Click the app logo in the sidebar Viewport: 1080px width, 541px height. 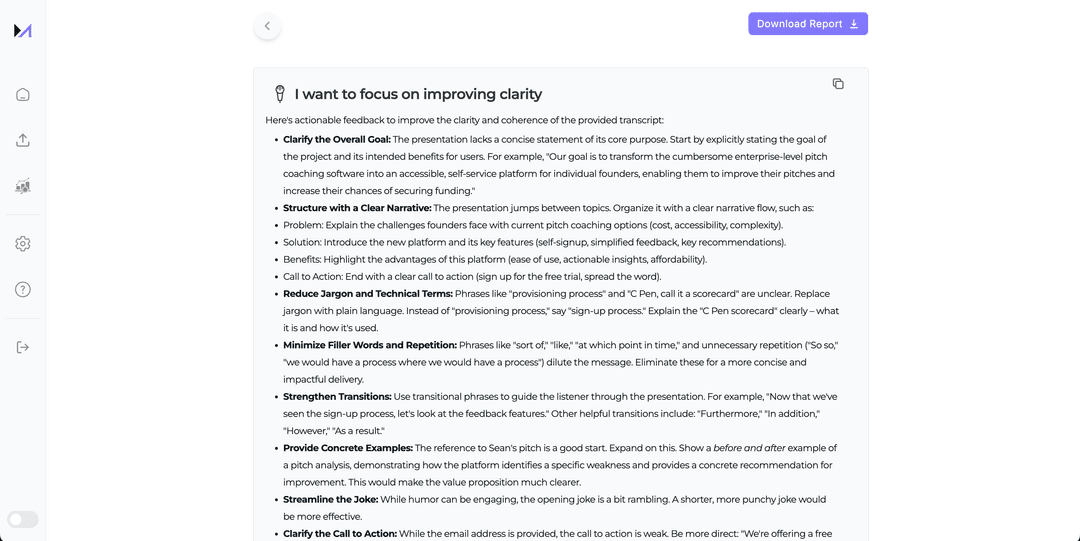[23, 31]
